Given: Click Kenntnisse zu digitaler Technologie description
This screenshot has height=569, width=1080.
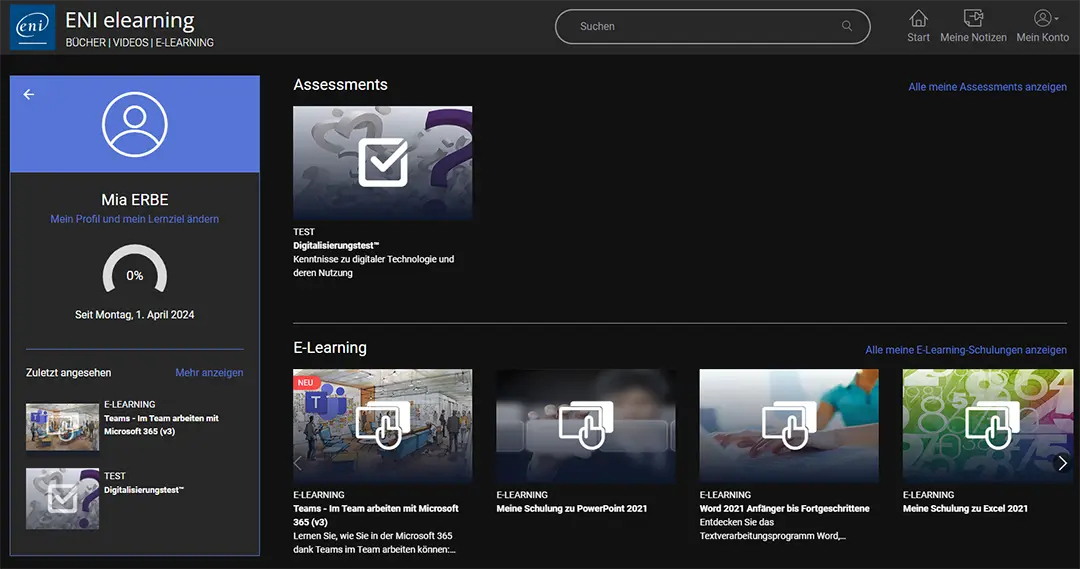Looking at the screenshot, I should pos(373,266).
